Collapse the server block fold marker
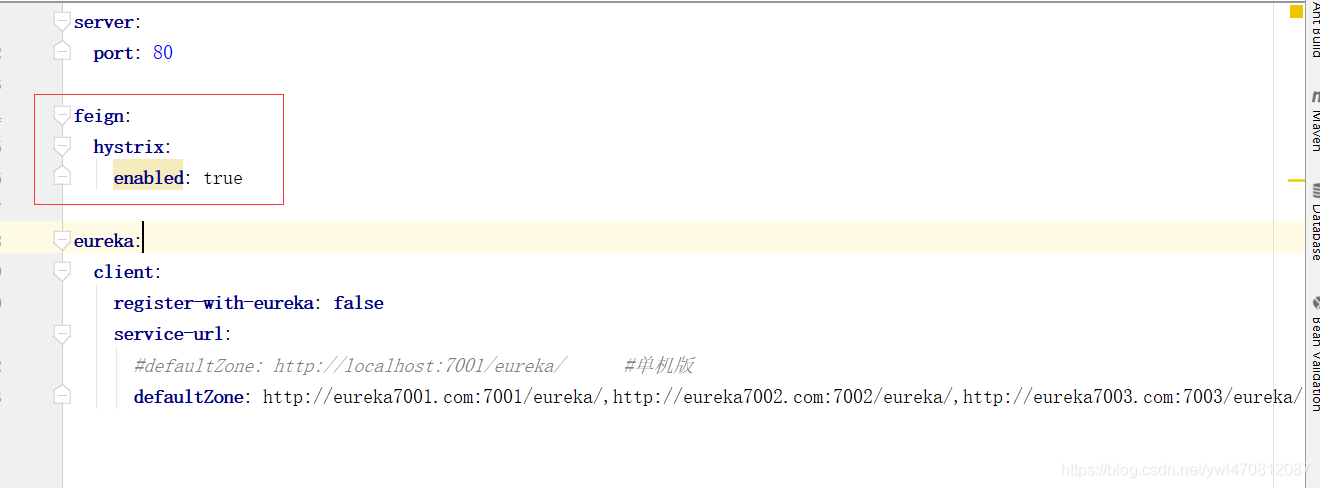 click(62, 22)
